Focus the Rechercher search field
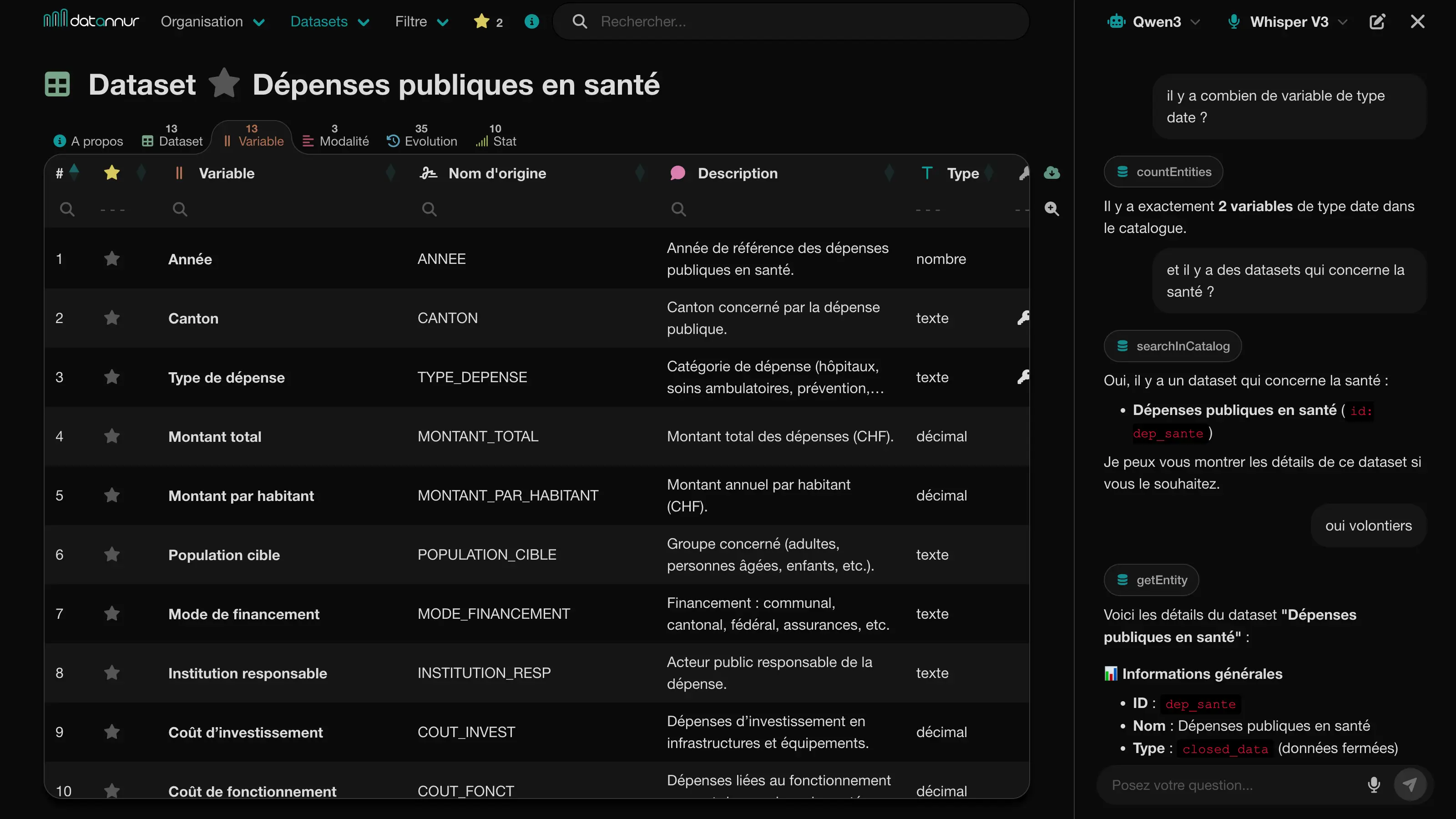The image size is (1456, 819). pos(791,21)
